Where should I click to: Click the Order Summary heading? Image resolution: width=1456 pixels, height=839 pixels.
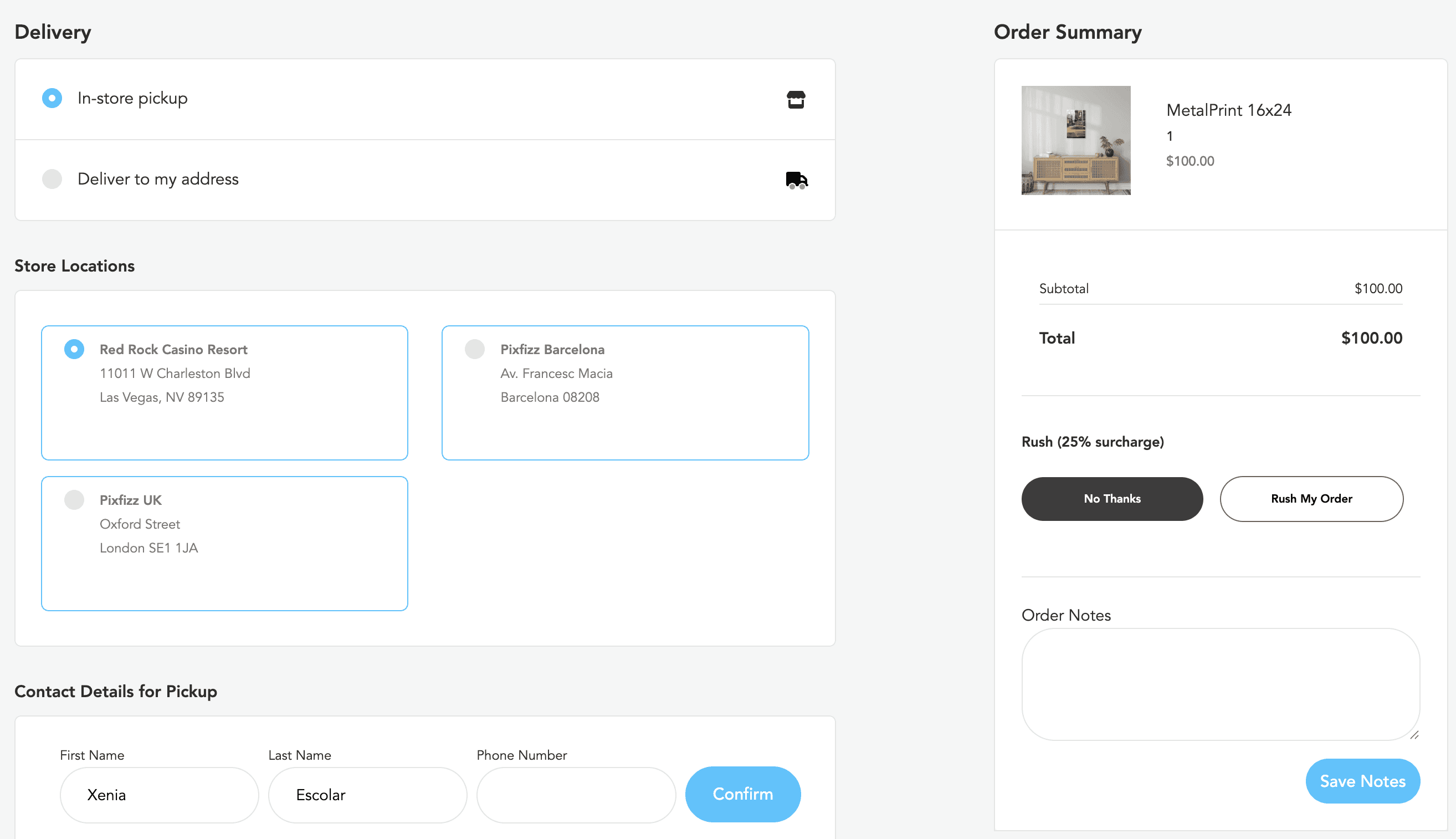1067,32
